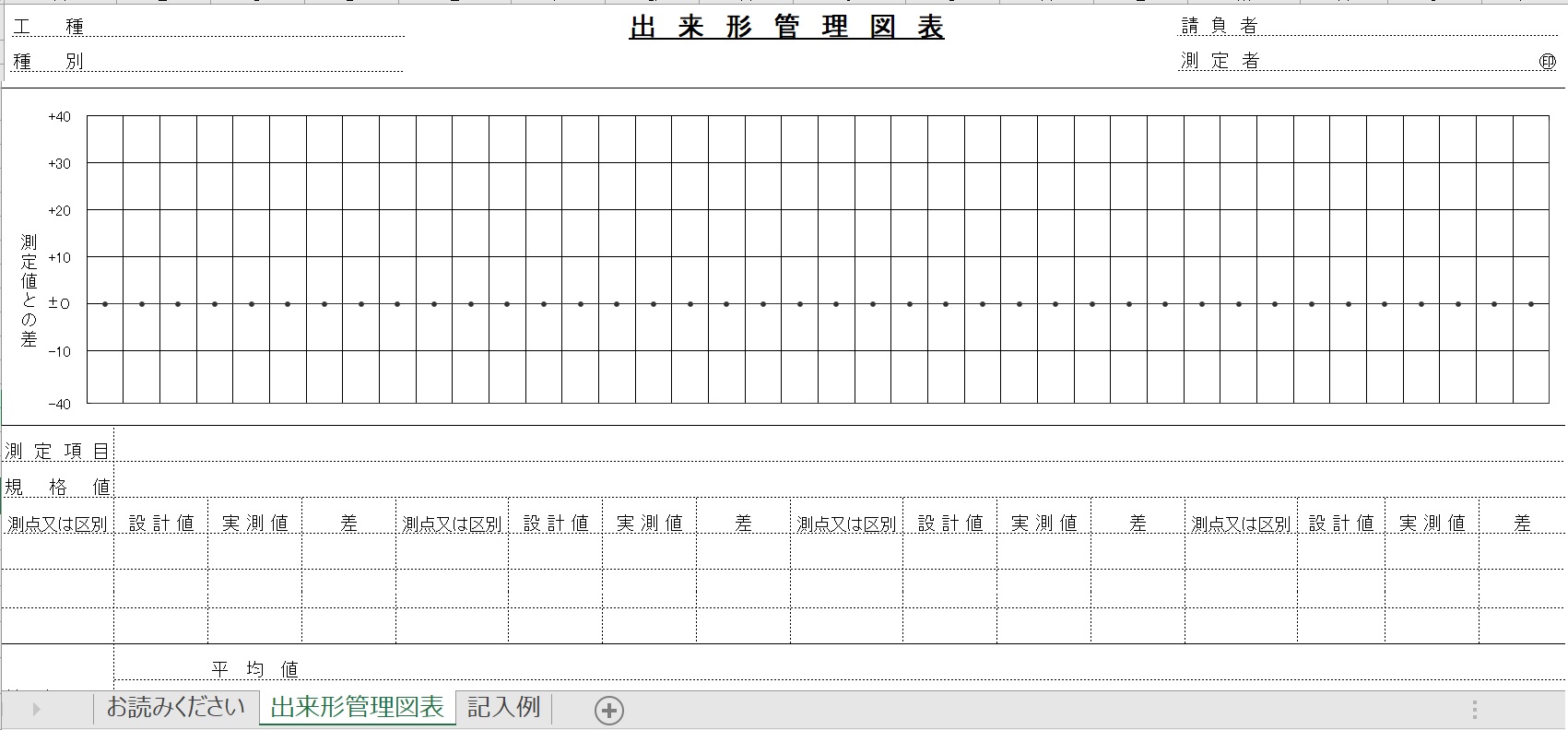Click the 印 seal mark by 測定者
1568x730 pixels.
coord(1547,62)
